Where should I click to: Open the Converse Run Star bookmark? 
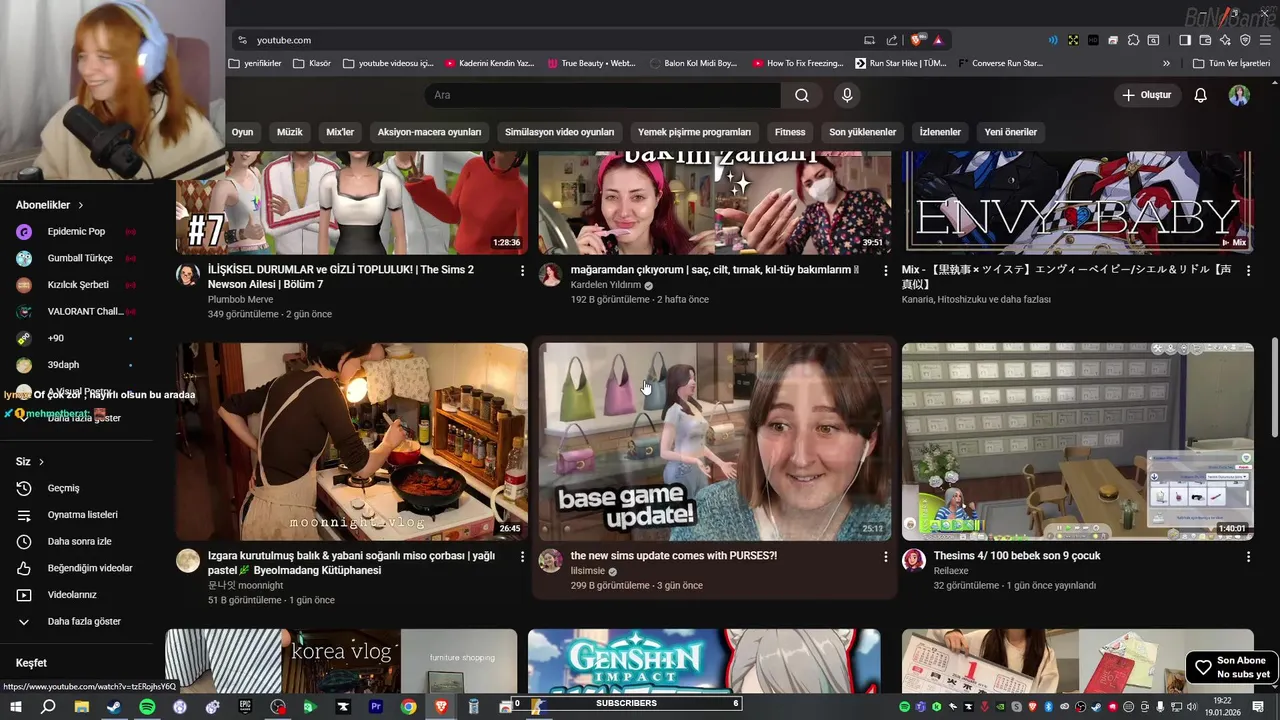point(1000,63)
